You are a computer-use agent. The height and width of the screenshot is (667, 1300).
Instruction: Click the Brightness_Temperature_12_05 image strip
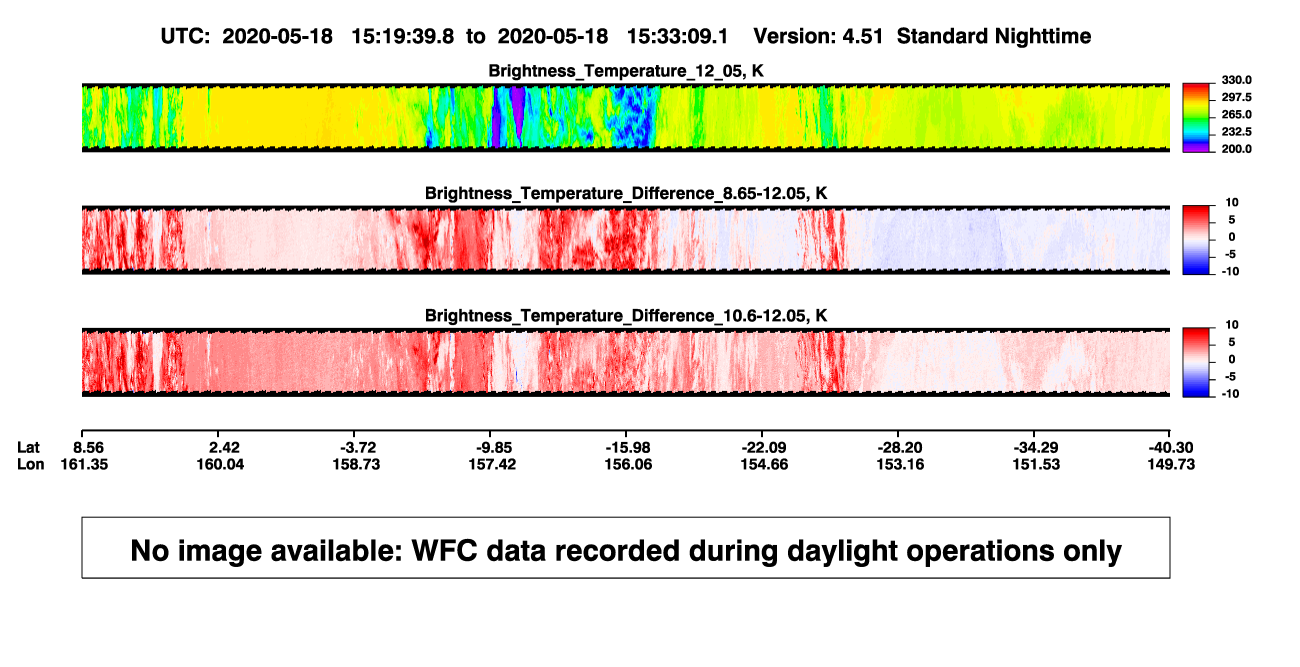point(625,118)
